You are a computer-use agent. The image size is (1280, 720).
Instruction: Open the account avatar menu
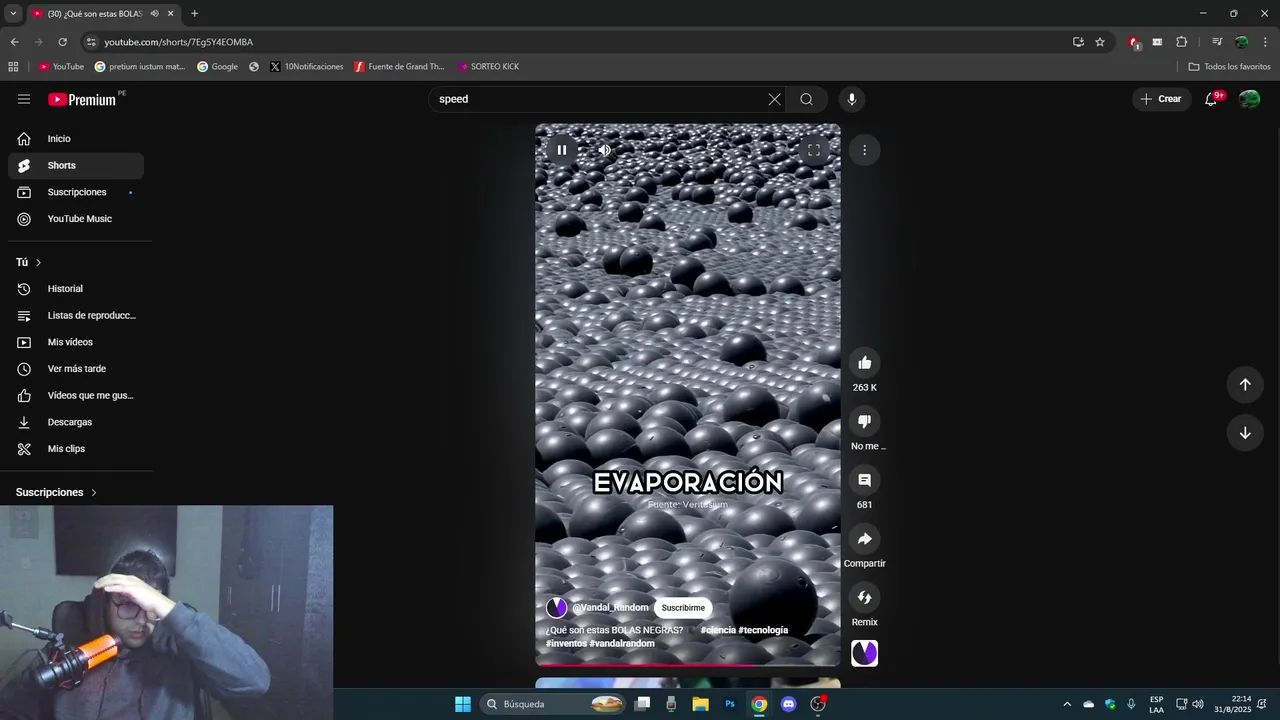pyautogui.click(x=1250, y=99)
